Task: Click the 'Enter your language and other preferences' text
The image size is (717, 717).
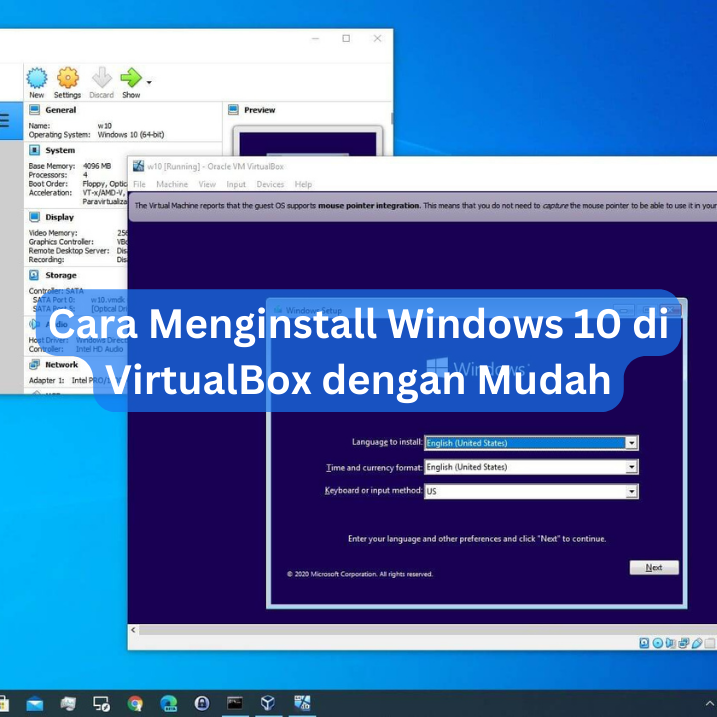Action: coord(477,539)
